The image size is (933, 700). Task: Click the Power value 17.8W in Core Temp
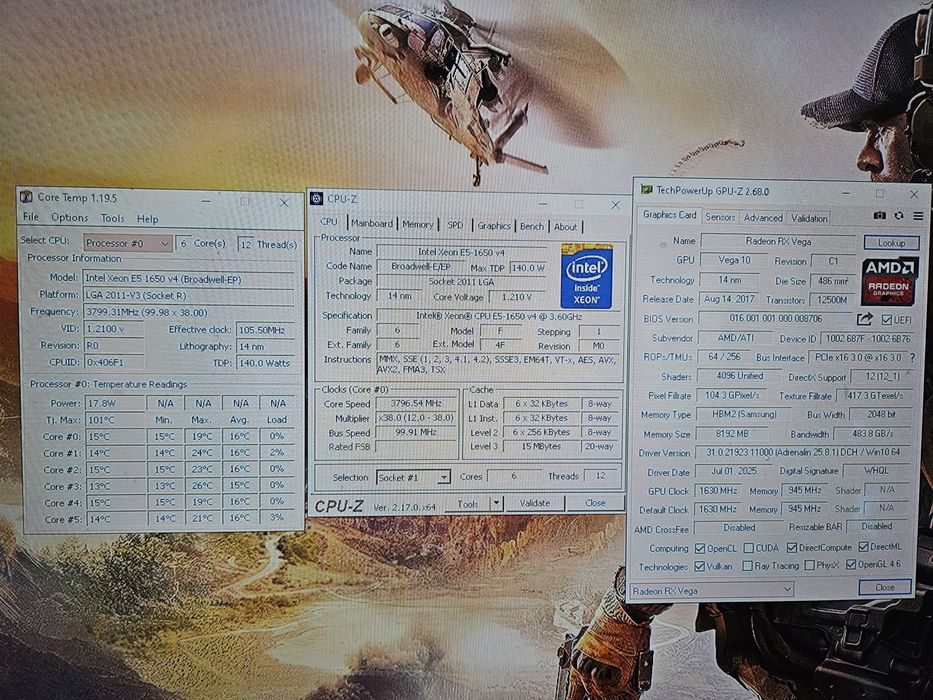click(115, 403)
